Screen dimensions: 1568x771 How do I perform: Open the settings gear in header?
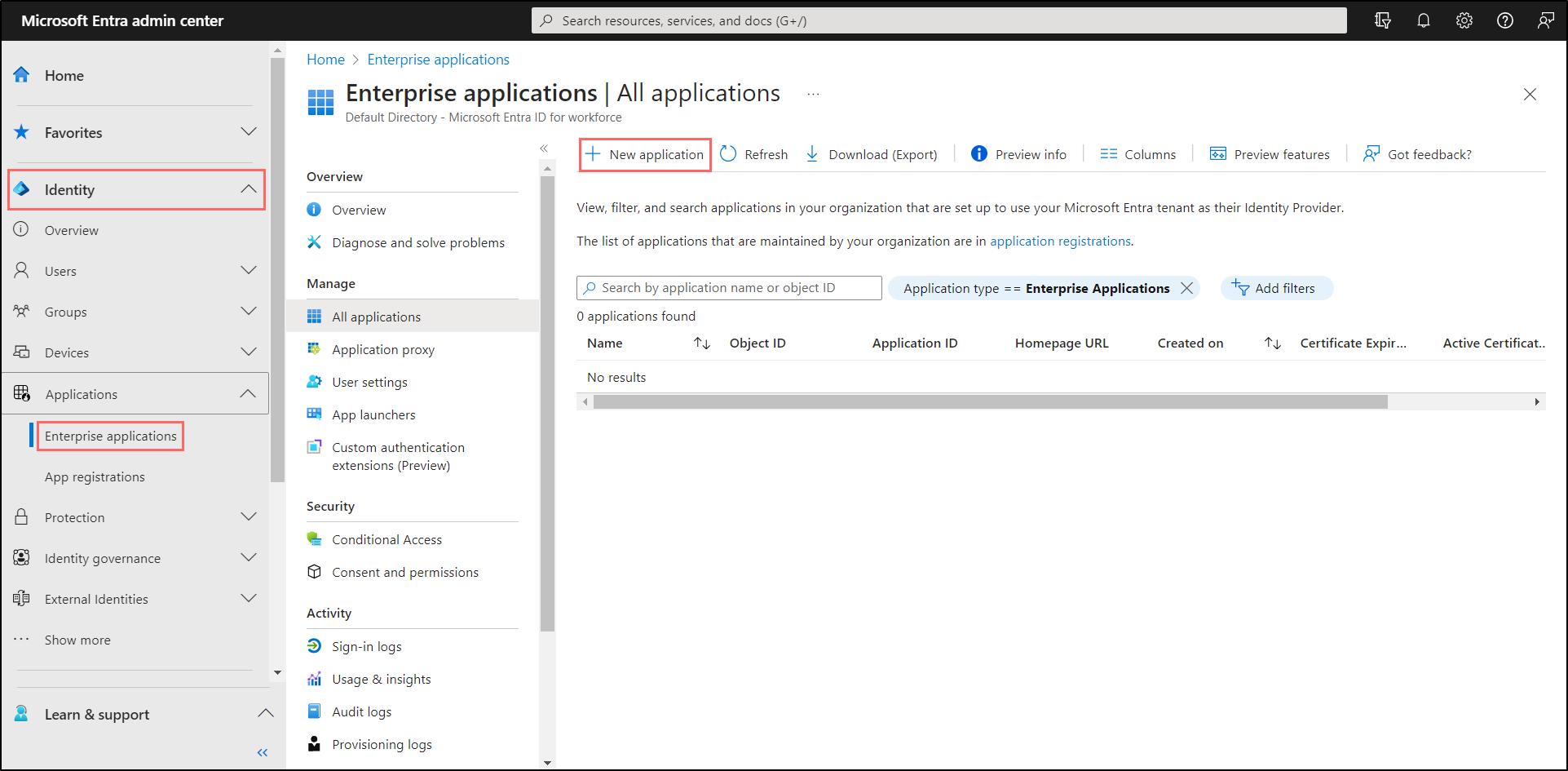click(x=1464, y=20)
